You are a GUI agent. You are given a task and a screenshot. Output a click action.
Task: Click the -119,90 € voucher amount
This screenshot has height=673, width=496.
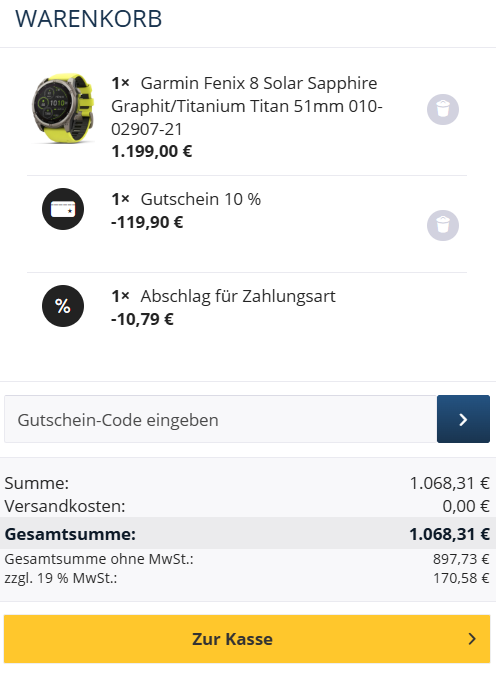pyautogui.click(x=147, y=222)
